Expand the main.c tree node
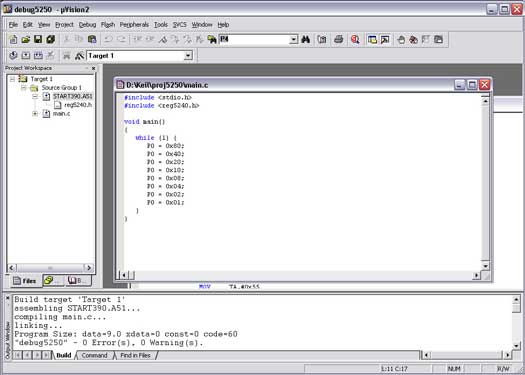The image size is (525, 375). tap(35, 114)
